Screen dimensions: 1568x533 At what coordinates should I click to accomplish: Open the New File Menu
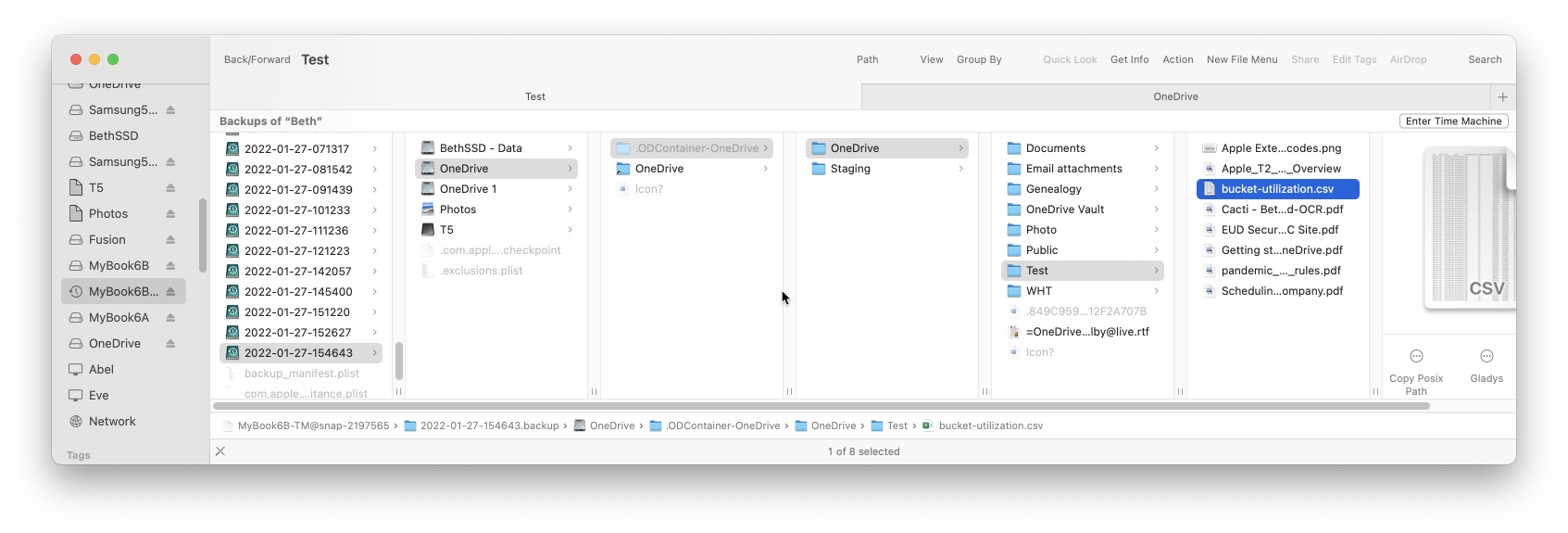(1242, 59)
